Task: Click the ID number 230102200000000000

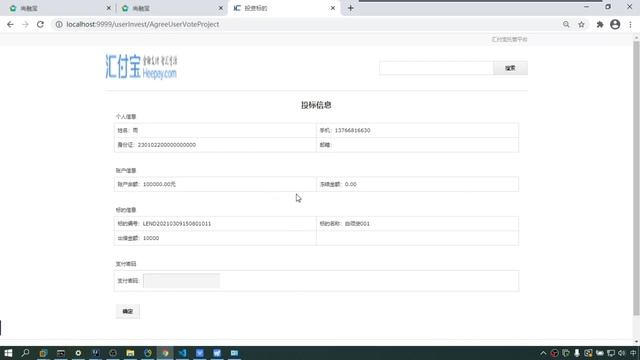Action: (x=167, y=145)
